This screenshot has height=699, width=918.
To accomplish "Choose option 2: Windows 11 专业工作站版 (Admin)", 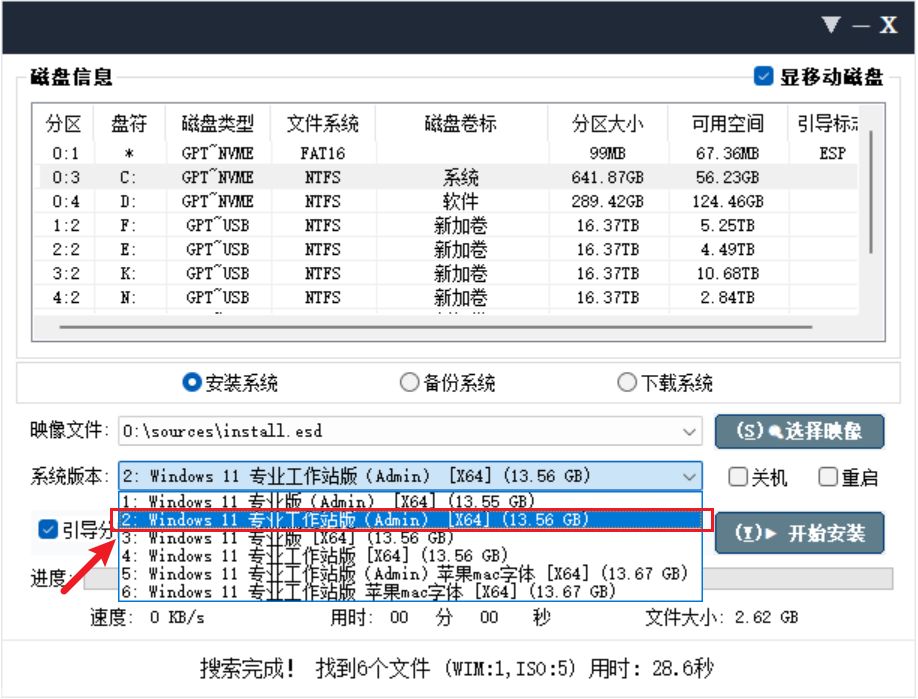I will [x=410, y=519].
